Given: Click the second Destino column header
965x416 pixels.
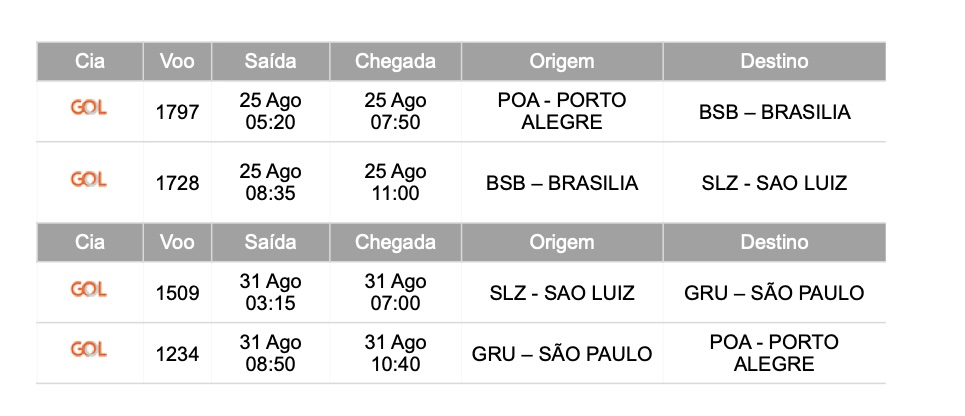Looking at the screenshot, I should tap(774, 242).
